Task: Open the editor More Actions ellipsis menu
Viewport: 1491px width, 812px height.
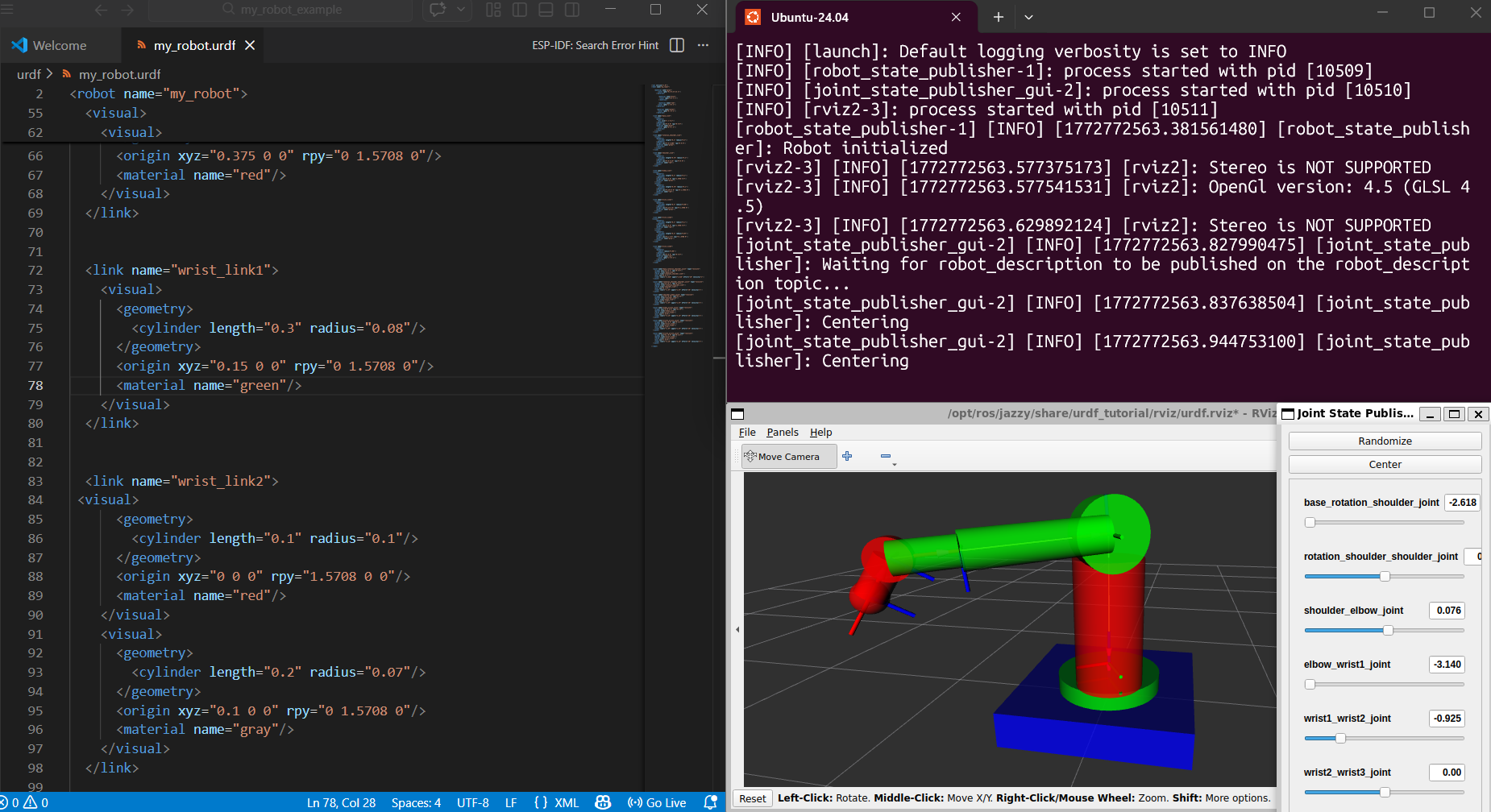Action: pyautogui.click(x=703, y=45)
